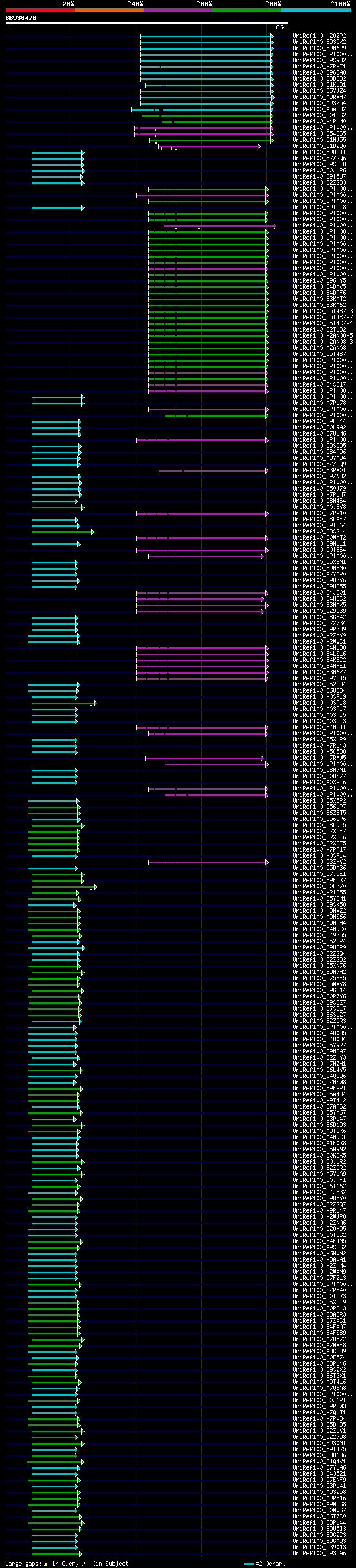Select the UniRef100_B9I5U7 label
Screen dimensions: 356x1568
tap(319, 176)
